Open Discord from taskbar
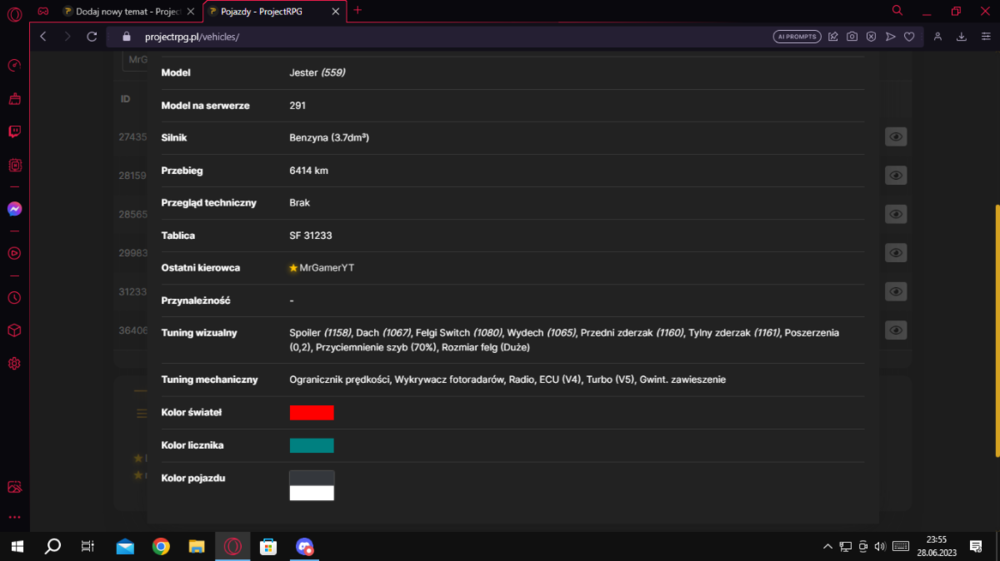 click(304, 546)
